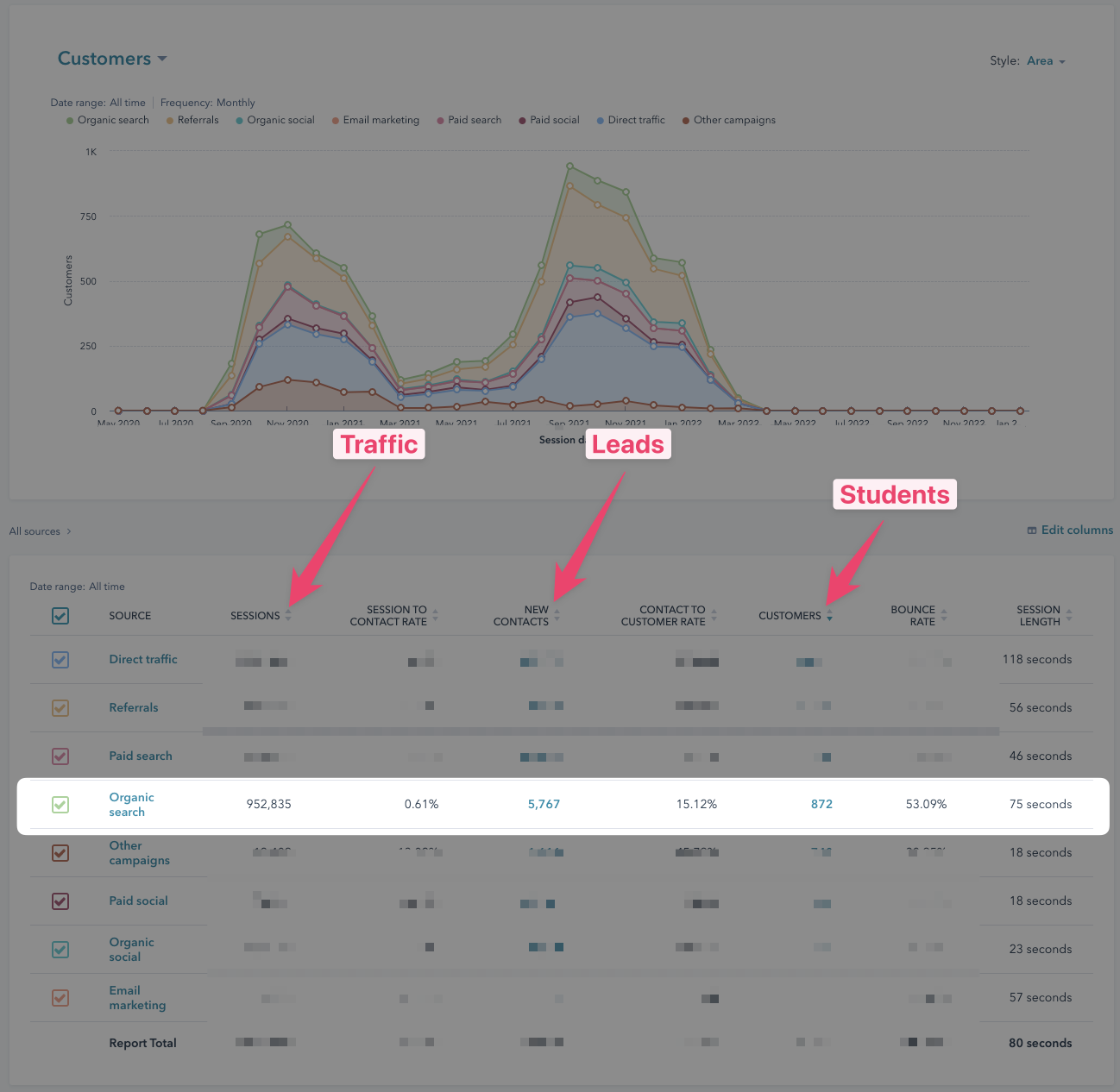Expand the All sources breadcrumb chevron
Image resolution: width=1120 pixels, height=1092 pixels.
tap(69, 531)
